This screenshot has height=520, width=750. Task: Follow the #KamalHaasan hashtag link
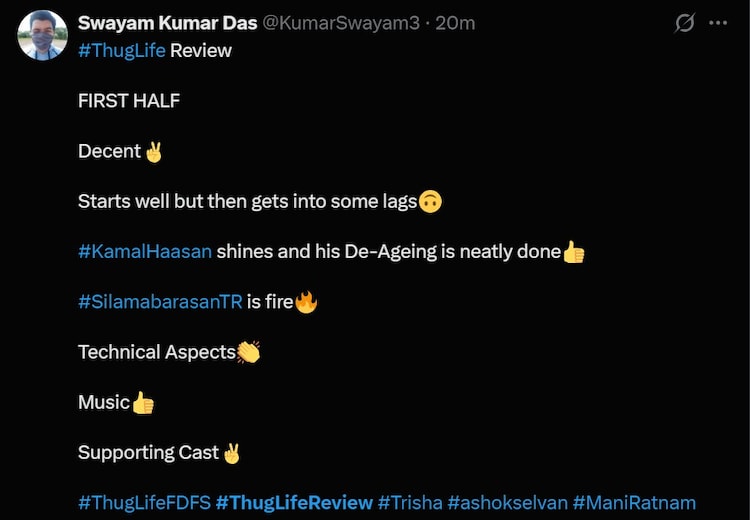tap(145, 251)
